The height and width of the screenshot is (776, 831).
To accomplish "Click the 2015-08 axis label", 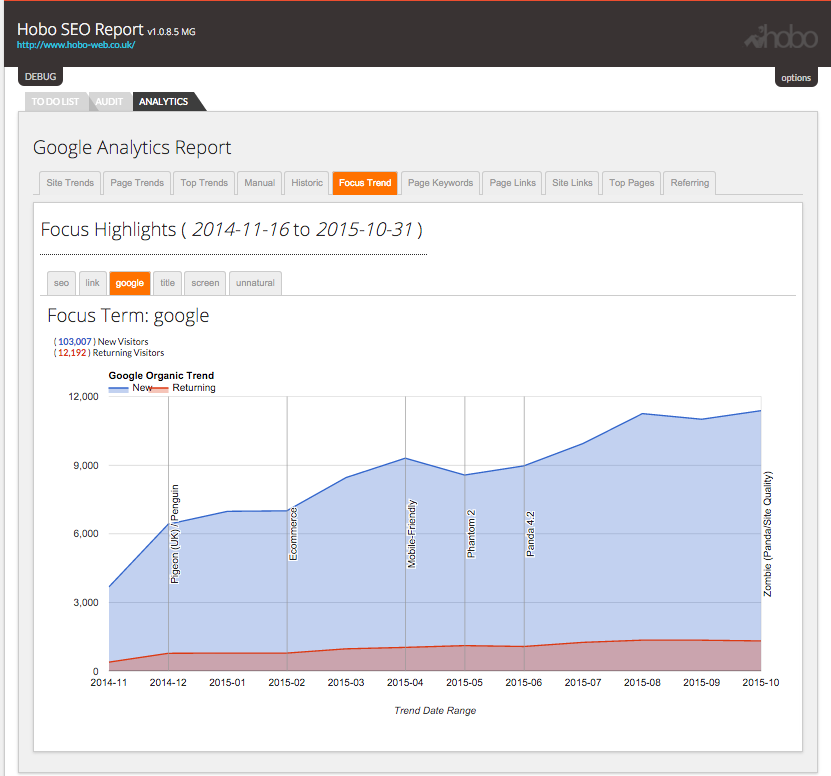I will point(642,683).
